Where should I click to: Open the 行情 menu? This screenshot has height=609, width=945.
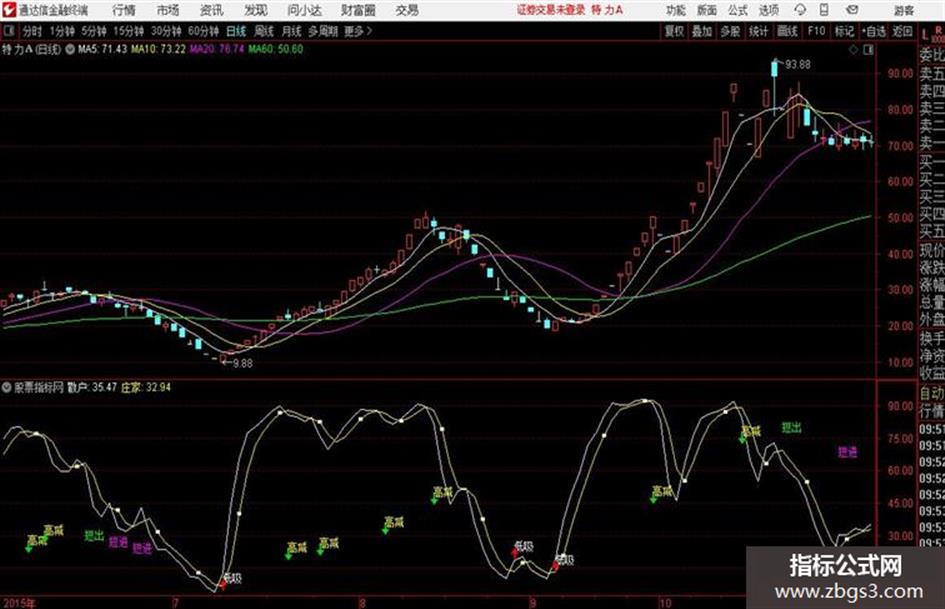coord(124,10)
